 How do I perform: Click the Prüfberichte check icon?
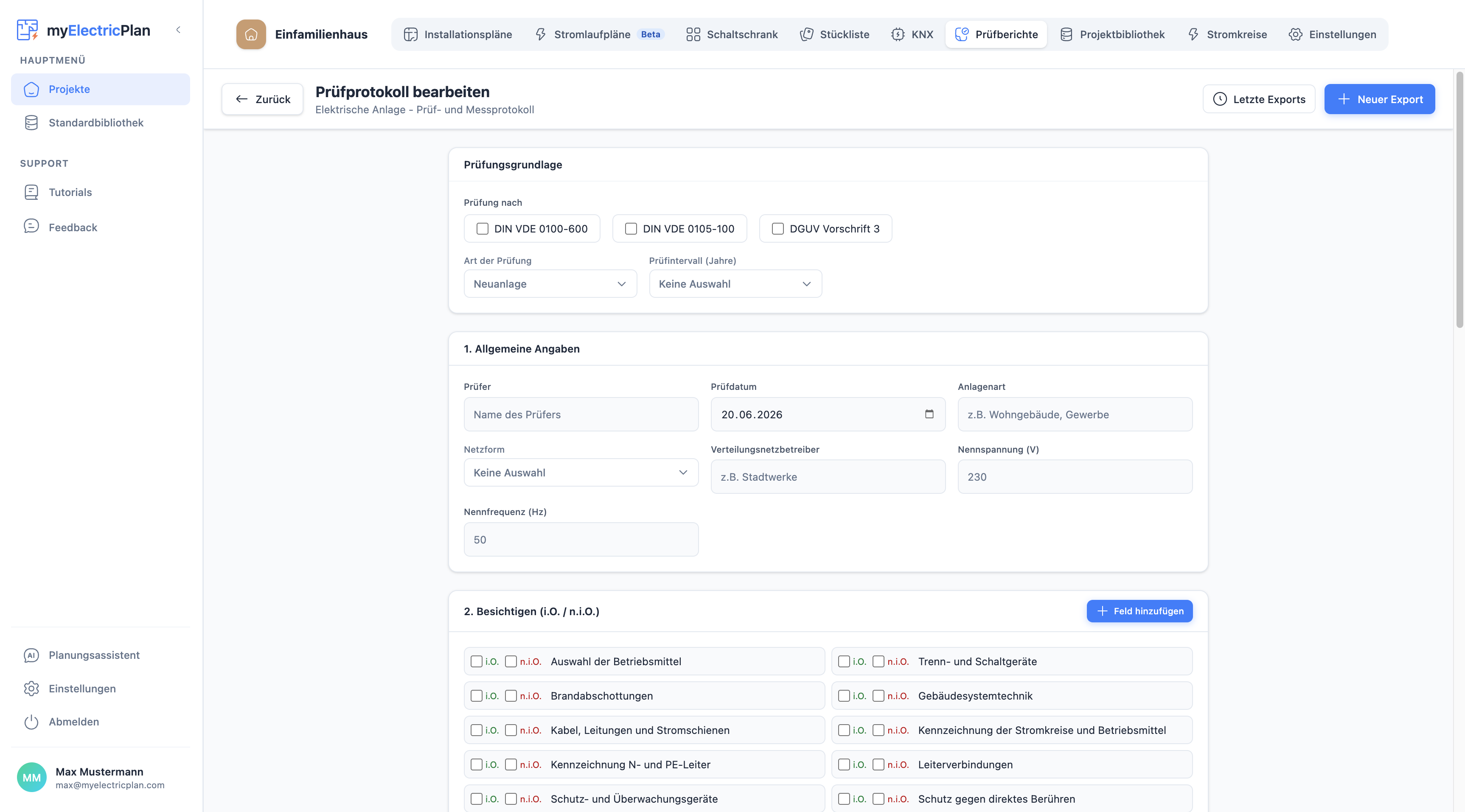(962, 35)
